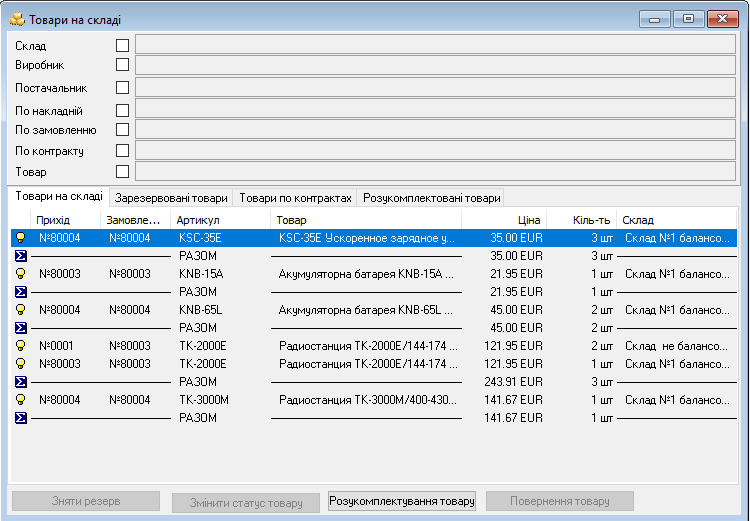Check the По контракту filter checkbox
Viewport: 750px width, 521px height.
(122, 151)
